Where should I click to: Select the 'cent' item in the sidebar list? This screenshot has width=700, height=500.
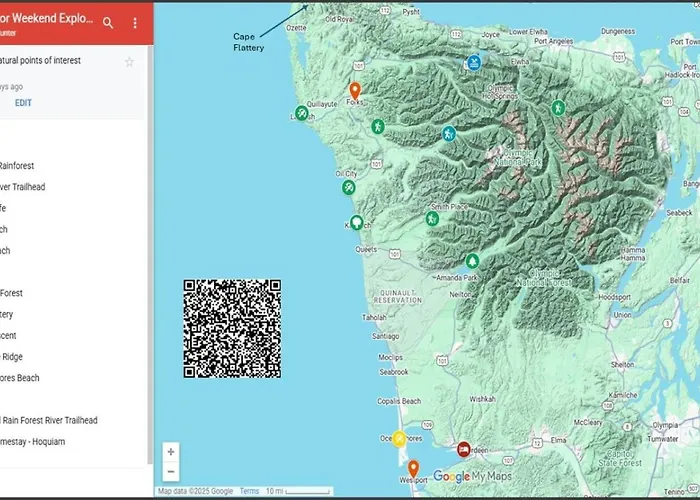click(x=8, y=336)
